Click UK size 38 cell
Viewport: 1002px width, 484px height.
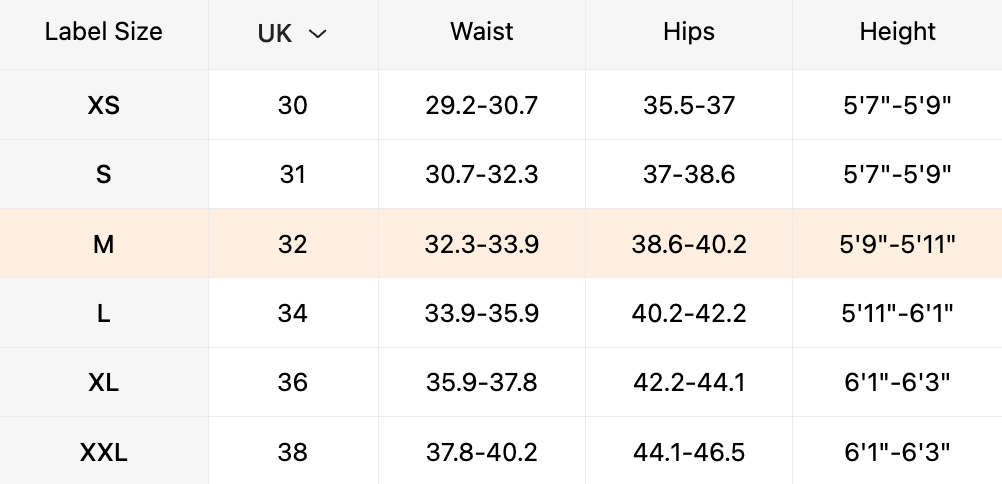(293, 452)
